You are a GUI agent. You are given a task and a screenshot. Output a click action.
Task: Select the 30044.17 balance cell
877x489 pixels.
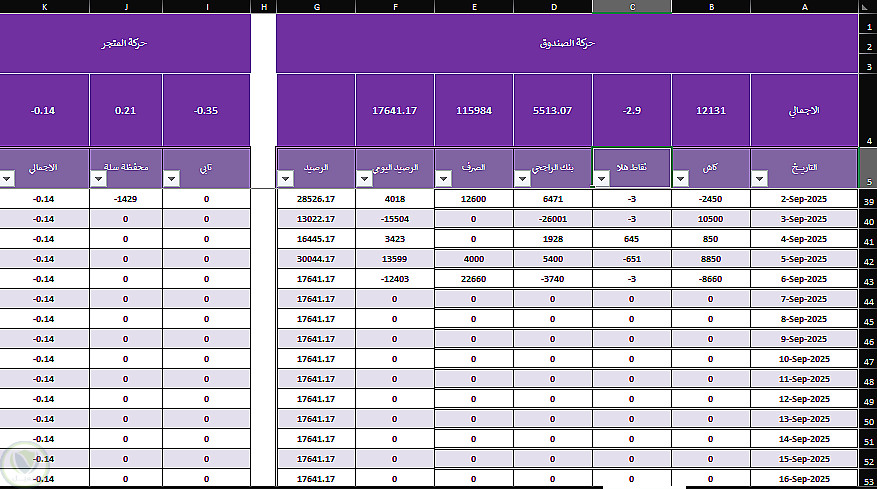point(316,259)
